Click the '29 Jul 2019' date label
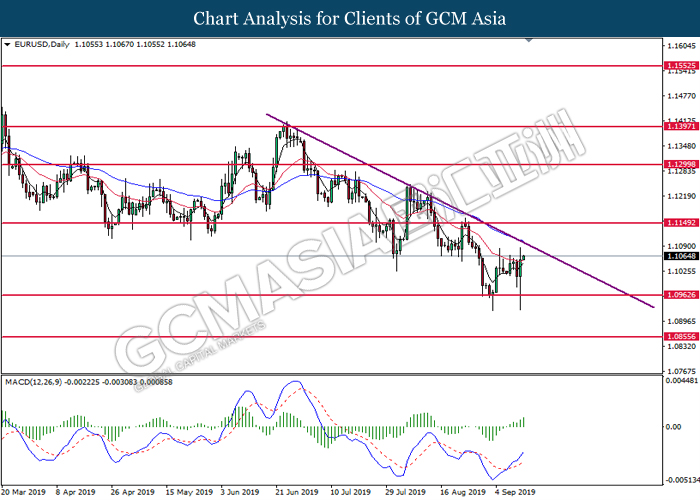Image resolution: width=700 pixels, height=500 pixels. (406, 492)
